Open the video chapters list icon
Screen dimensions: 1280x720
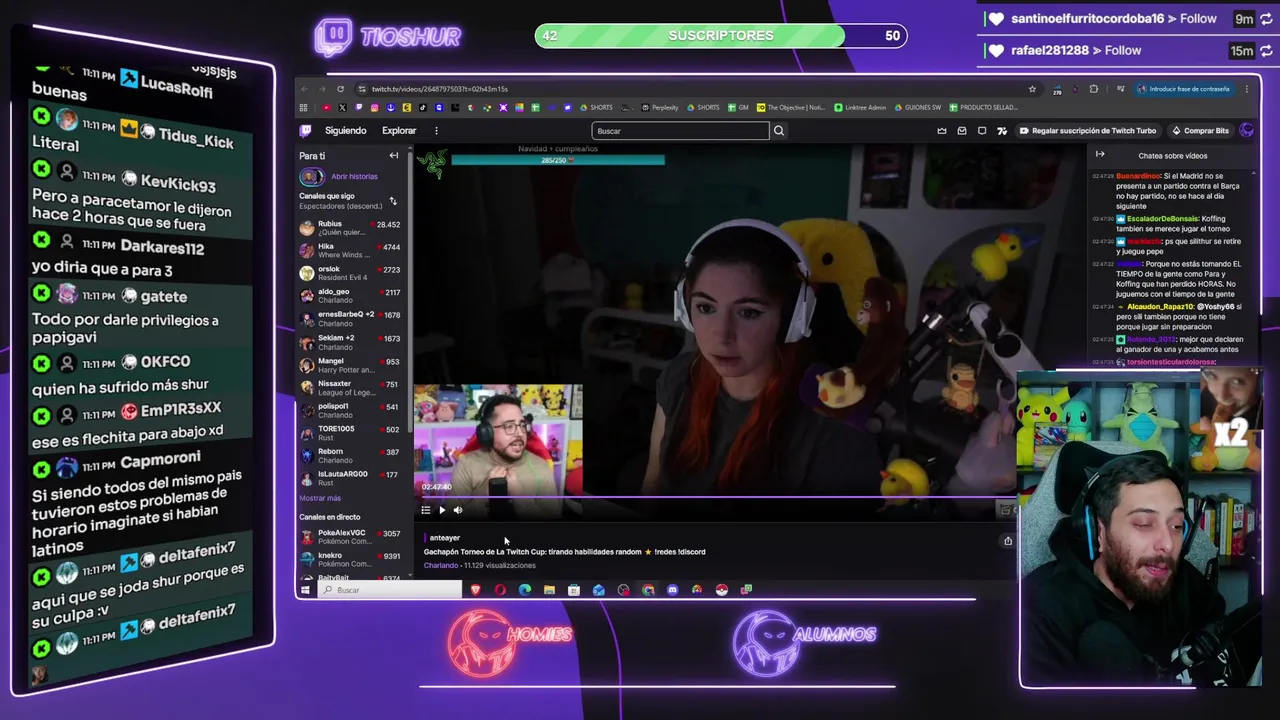[x=426, y=510]
